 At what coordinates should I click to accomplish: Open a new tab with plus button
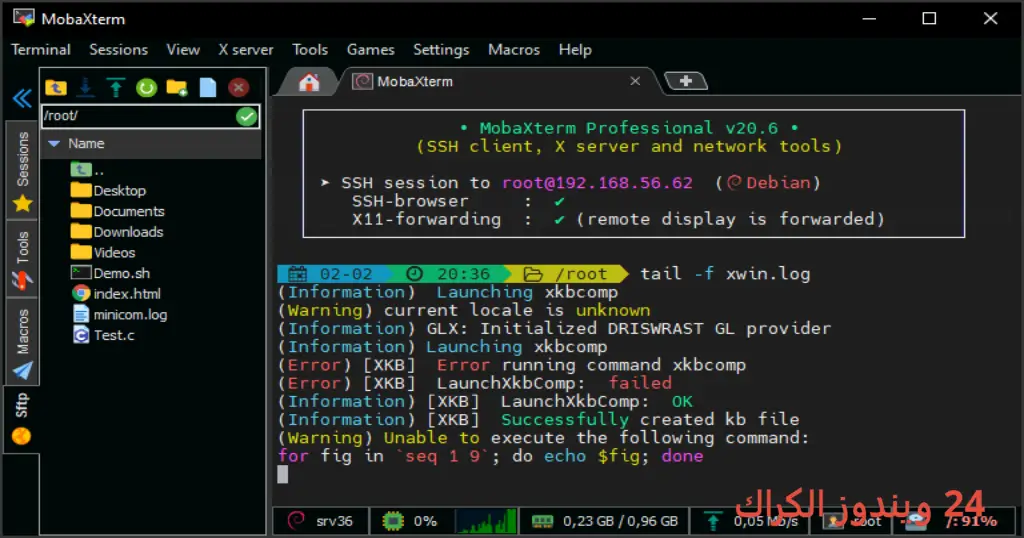686,81
